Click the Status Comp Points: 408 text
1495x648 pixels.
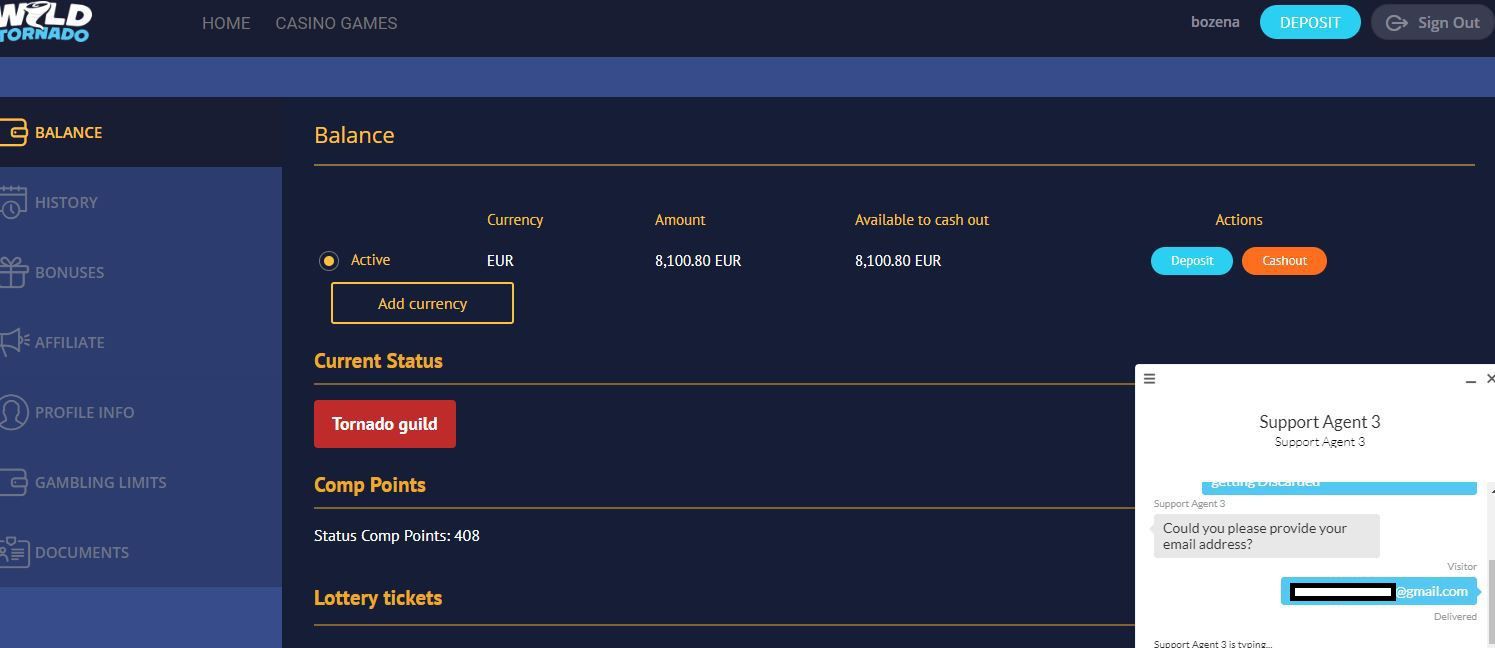coord(397,535)
